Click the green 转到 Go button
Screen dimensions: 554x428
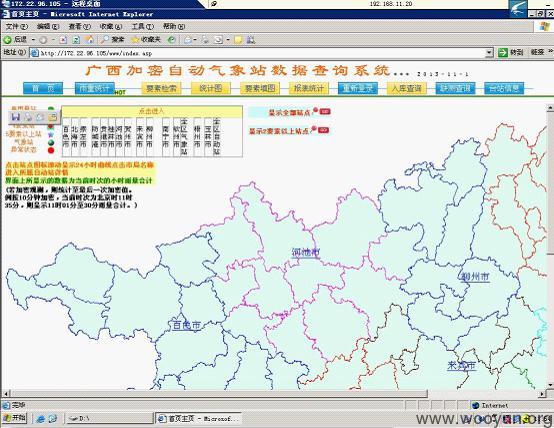coord(511,53)
